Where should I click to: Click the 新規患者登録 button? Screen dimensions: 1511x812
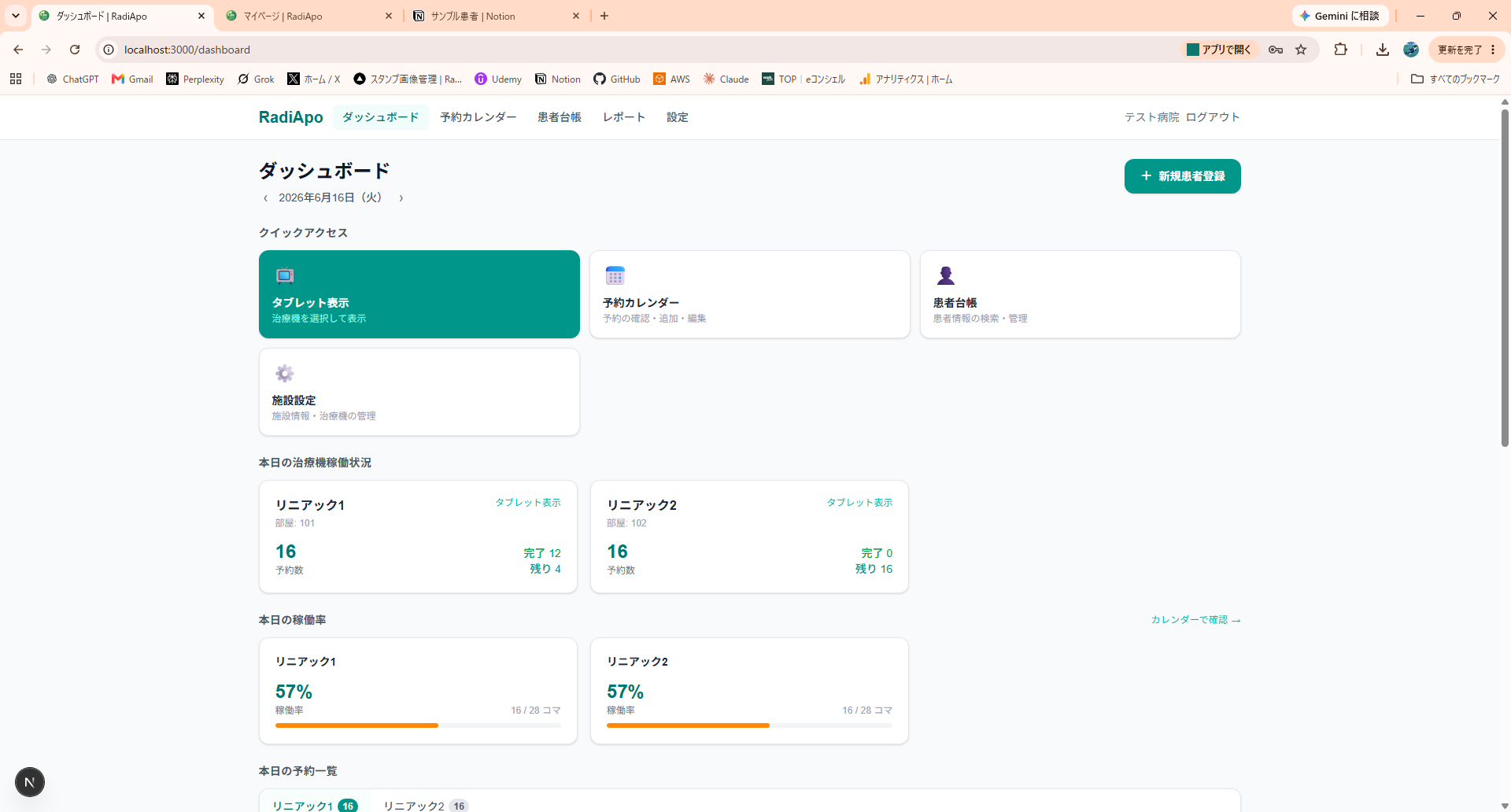click(1182, 176)
